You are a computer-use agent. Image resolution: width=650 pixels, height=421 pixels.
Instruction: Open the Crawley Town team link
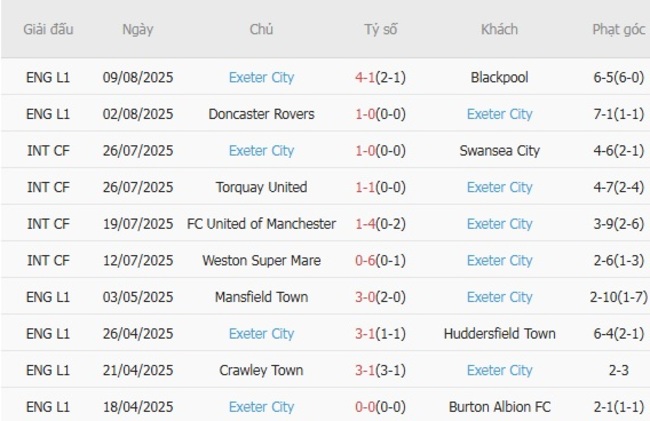(261, 370)
